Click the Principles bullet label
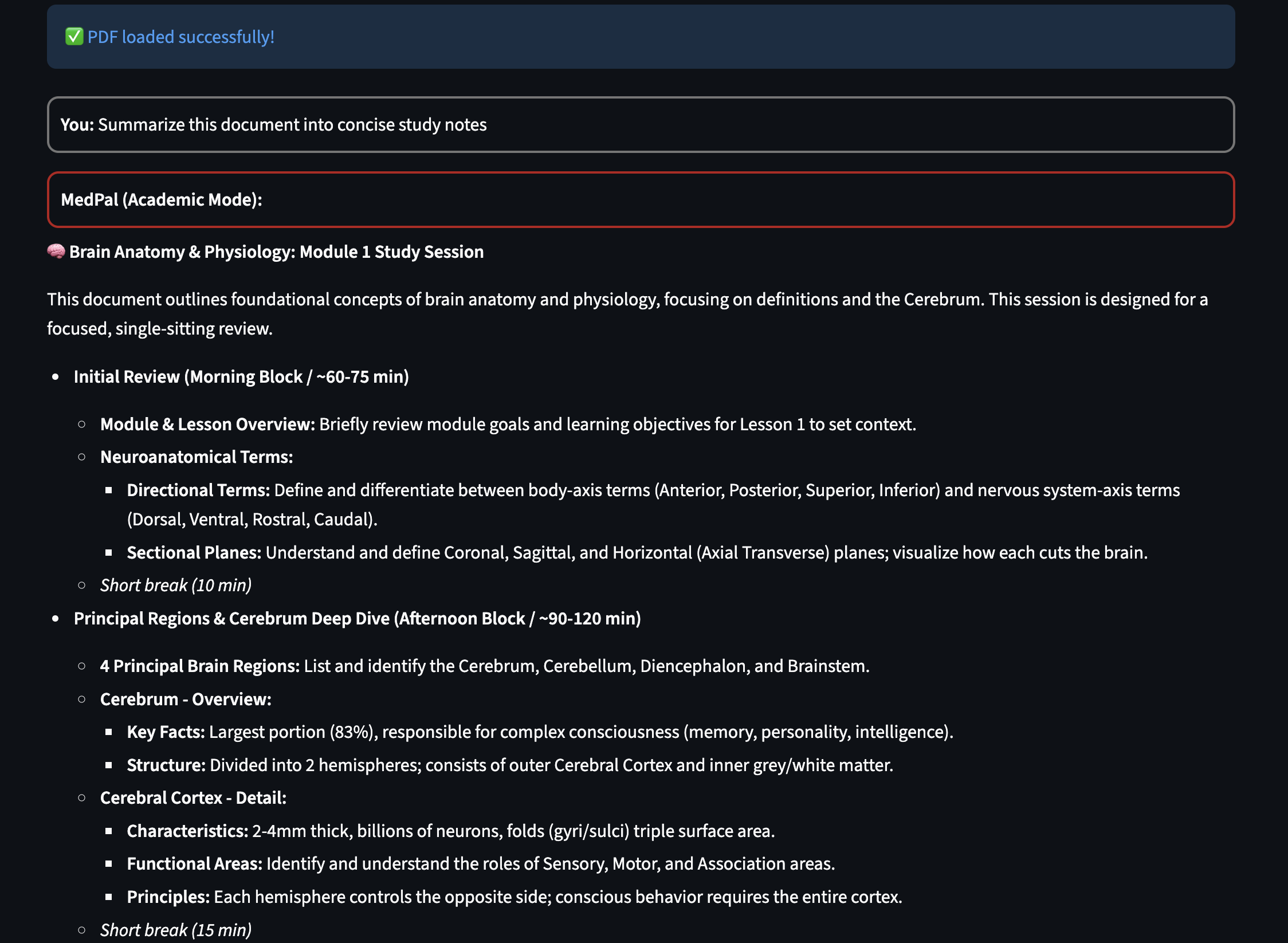The height and width of the screenshot is (943, 1288). coord(168,897)
